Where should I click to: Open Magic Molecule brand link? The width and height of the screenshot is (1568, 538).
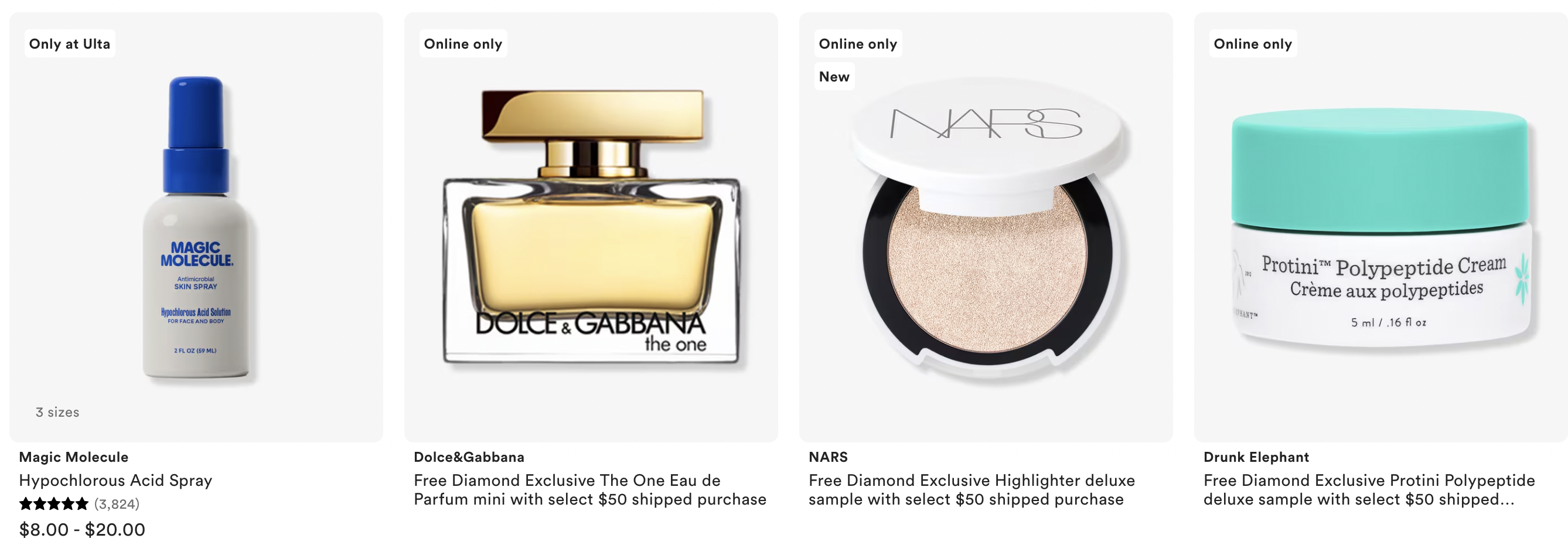point(74,457)
